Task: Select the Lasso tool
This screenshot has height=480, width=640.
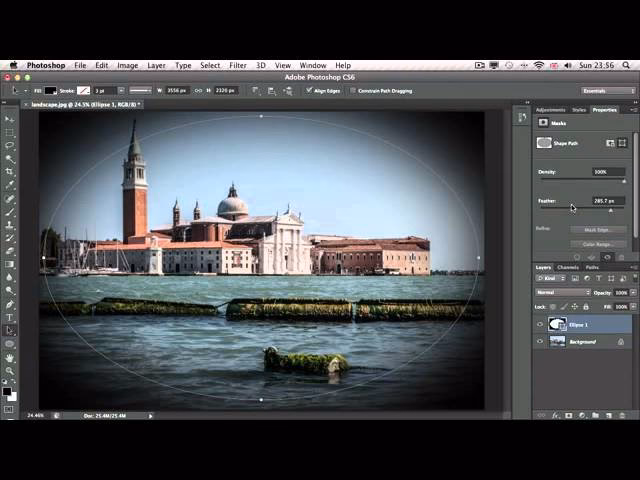Action: point(9,146)
